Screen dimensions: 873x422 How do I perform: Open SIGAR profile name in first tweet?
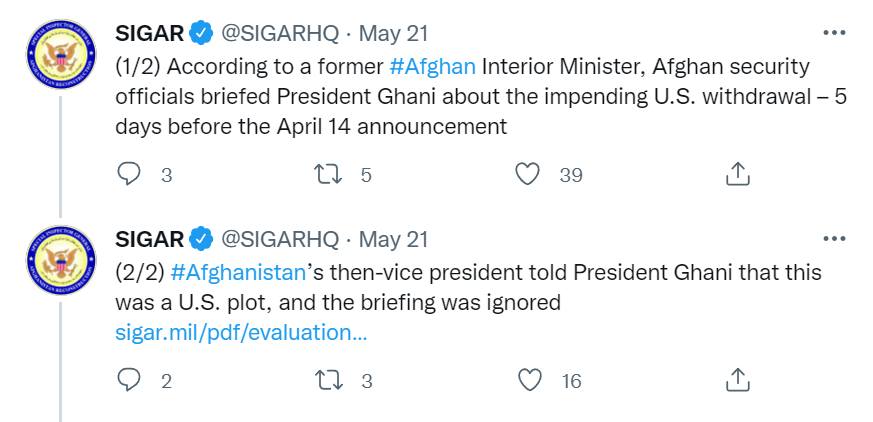pos(150,33)
